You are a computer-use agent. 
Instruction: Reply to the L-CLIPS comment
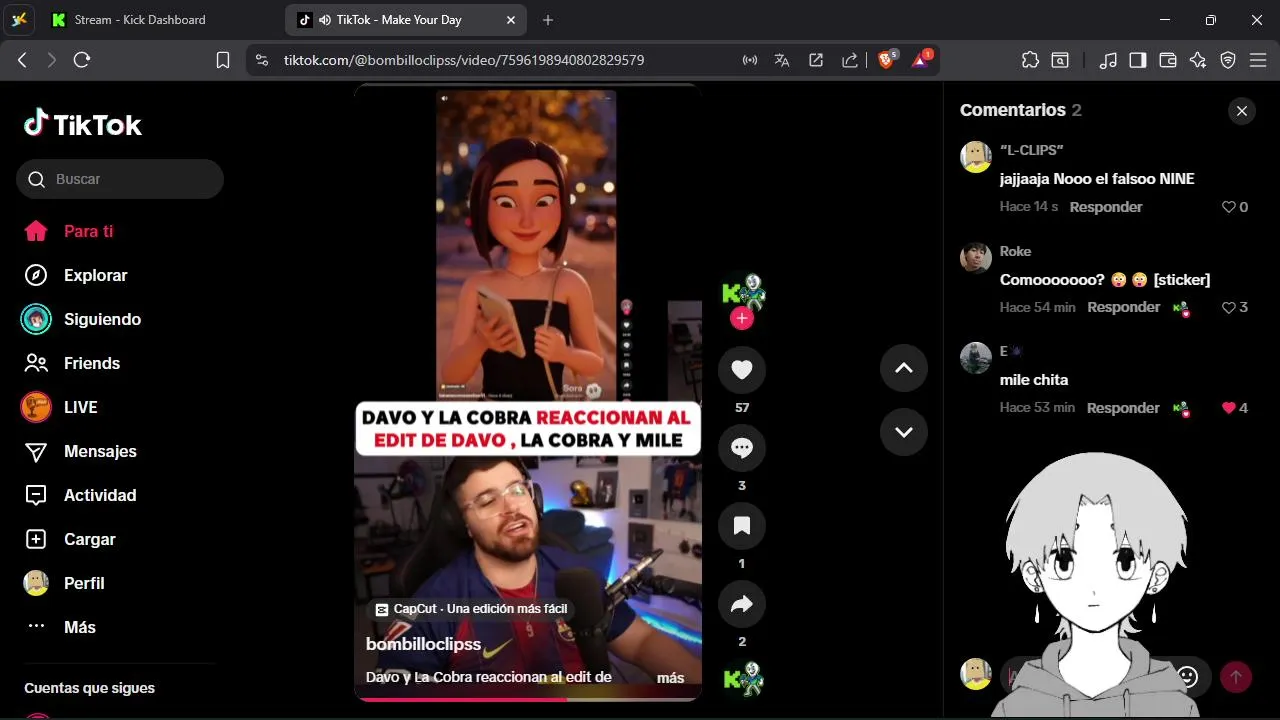point(1106,207)
